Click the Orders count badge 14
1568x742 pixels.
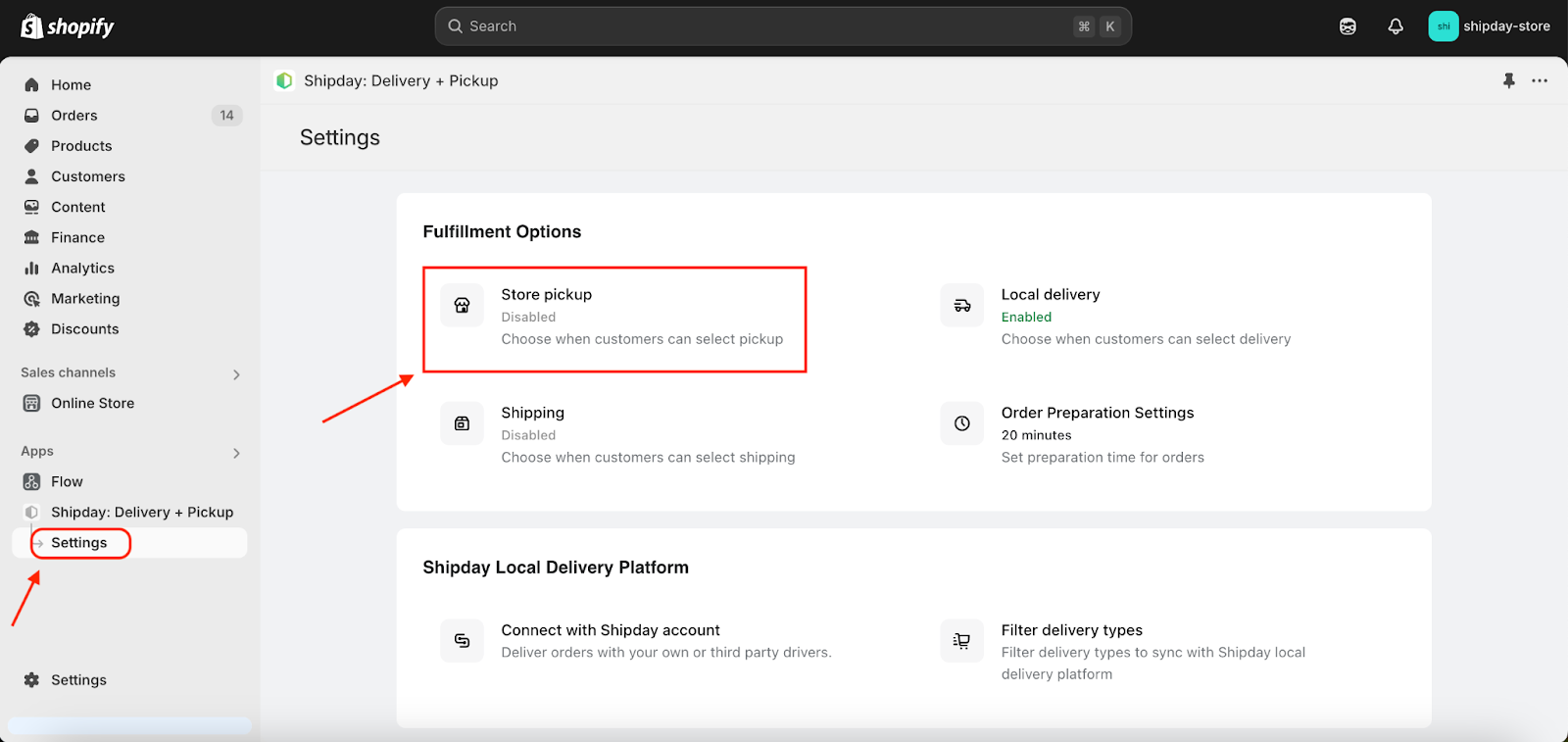pos(226,116)
